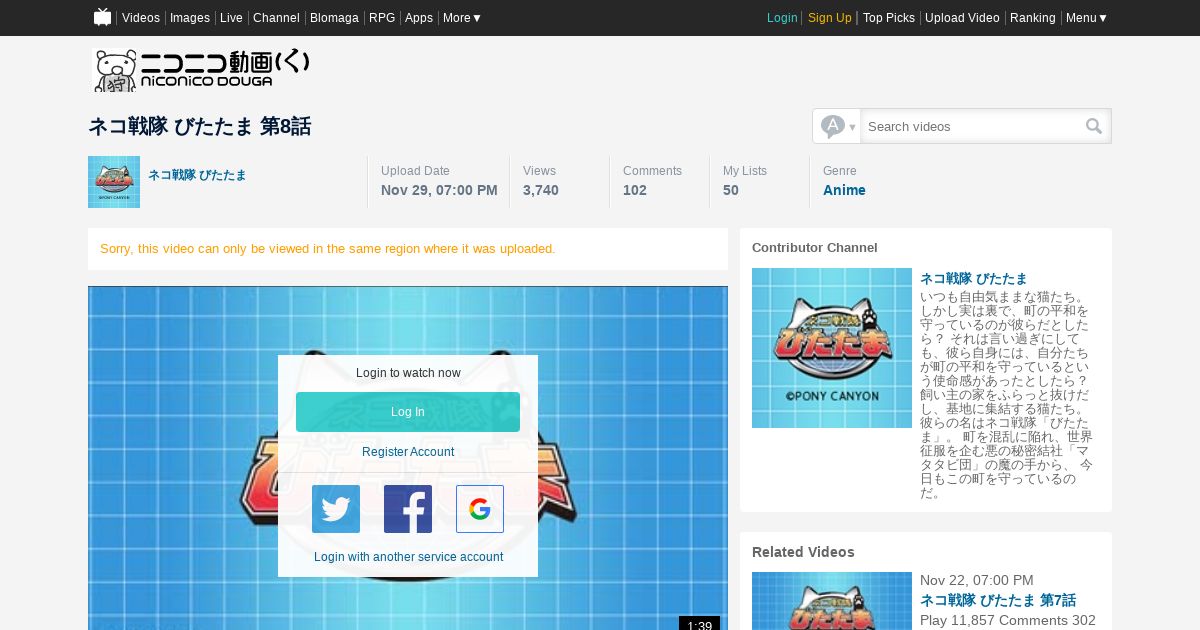Open the search type selector A dropdown
The height and width of the screenshot is (630, 1200).
click(837, 126)
